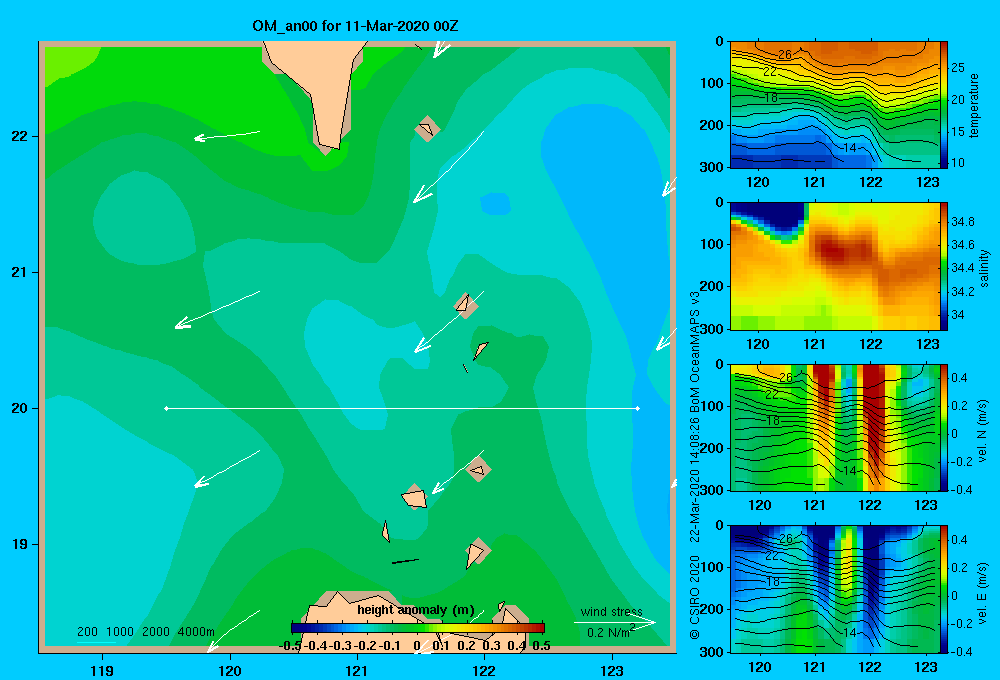Click the 10 tick on the temperature colorbar

point(958,163)
